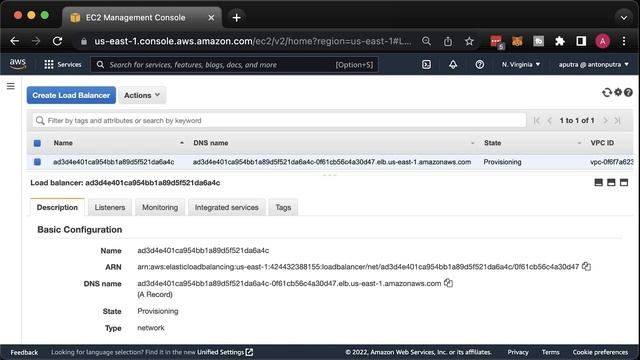Open the Services grid menu

pos(62,64)
